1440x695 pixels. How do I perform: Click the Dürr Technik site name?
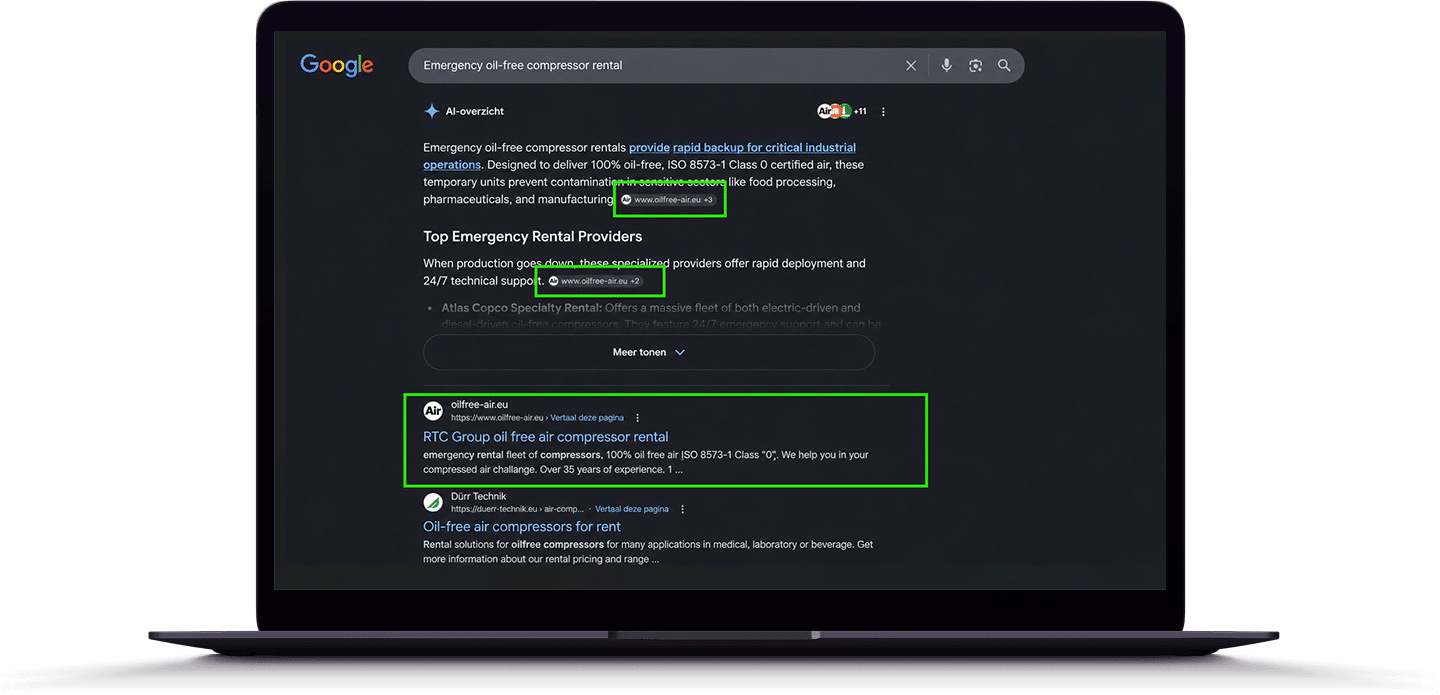click(x=478, y=496)
